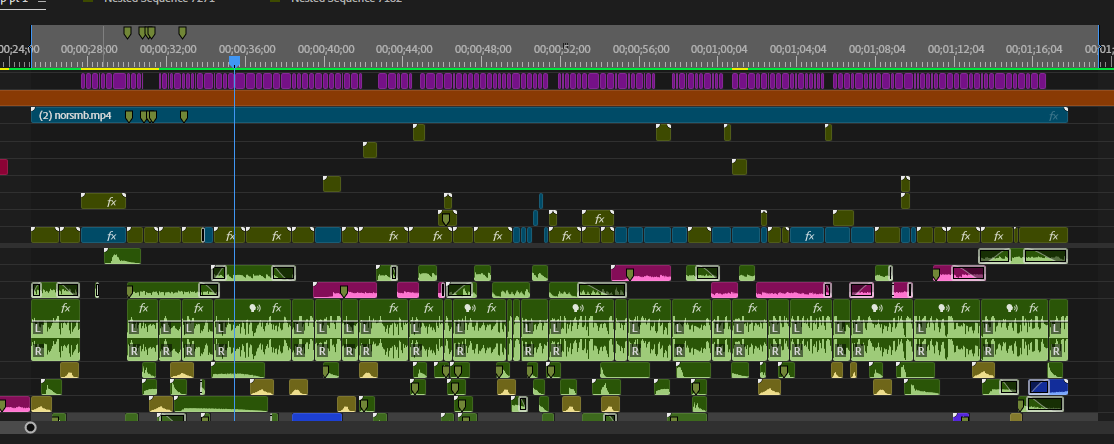Screen dimensions: 1114x444
Task: Select the pink audio clip at the bottom left corner
Action: click(x=14, y=404)
